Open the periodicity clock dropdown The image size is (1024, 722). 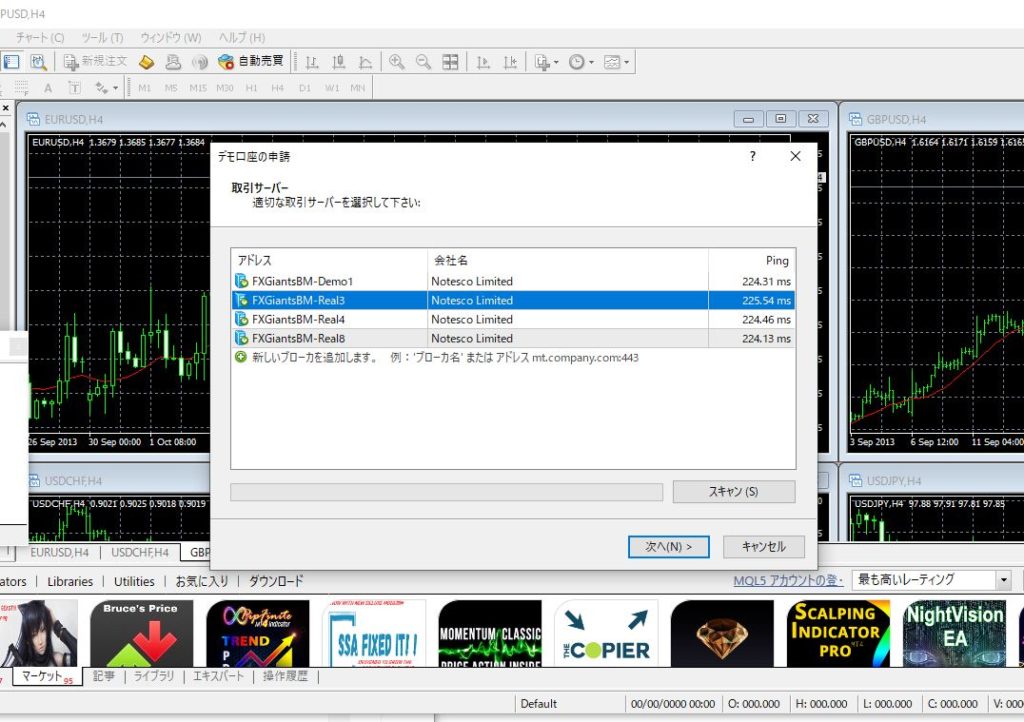click(x=581, y=62)
